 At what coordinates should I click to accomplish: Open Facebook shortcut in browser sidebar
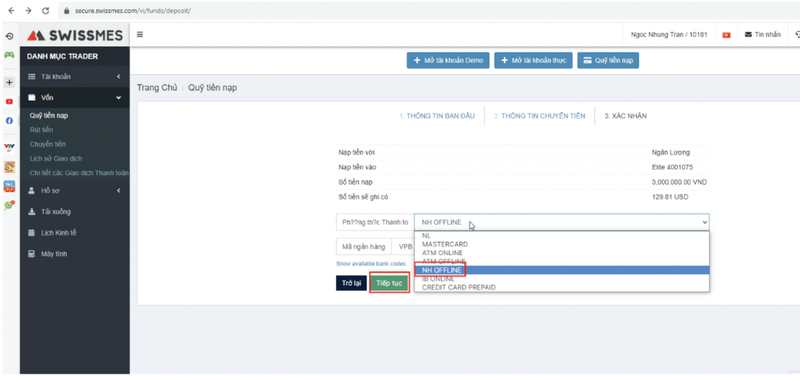[x=9, y=121]
